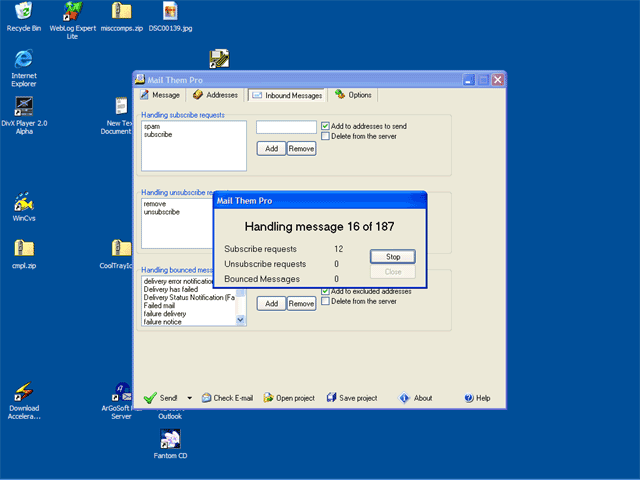This screenshot has height=480, width=640.
Task: Open ArGoSoft Mail Server shortcut
Action: [x=121, y=400]
